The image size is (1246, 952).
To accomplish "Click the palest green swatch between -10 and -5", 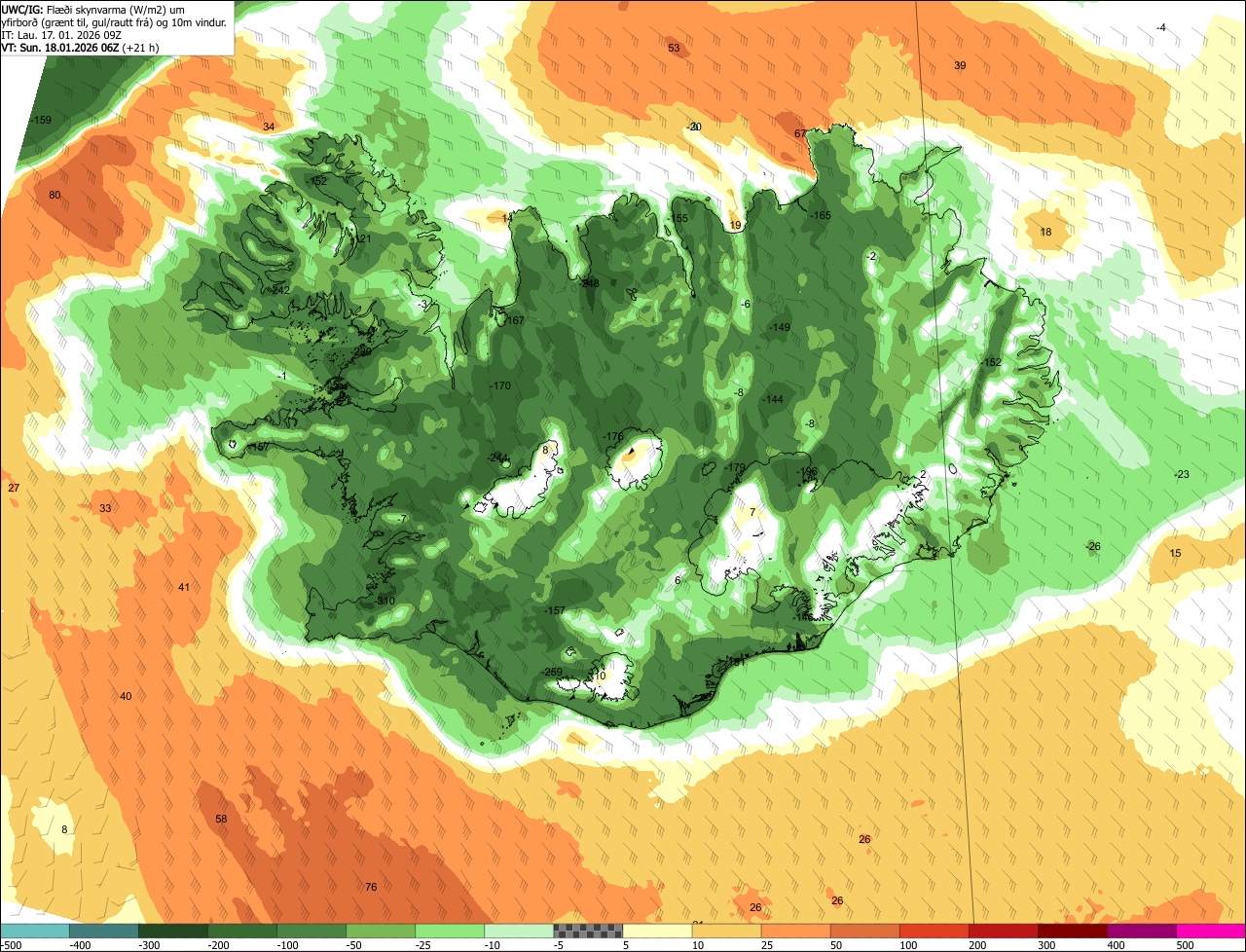I will point(519,931).
